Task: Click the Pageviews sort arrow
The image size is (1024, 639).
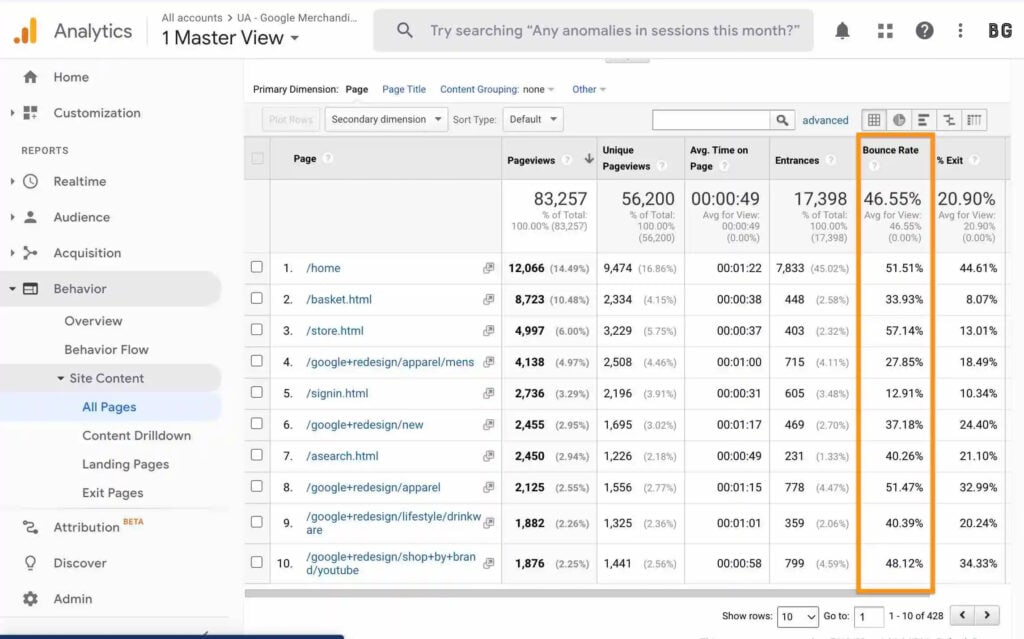Action: pos(588,159)
